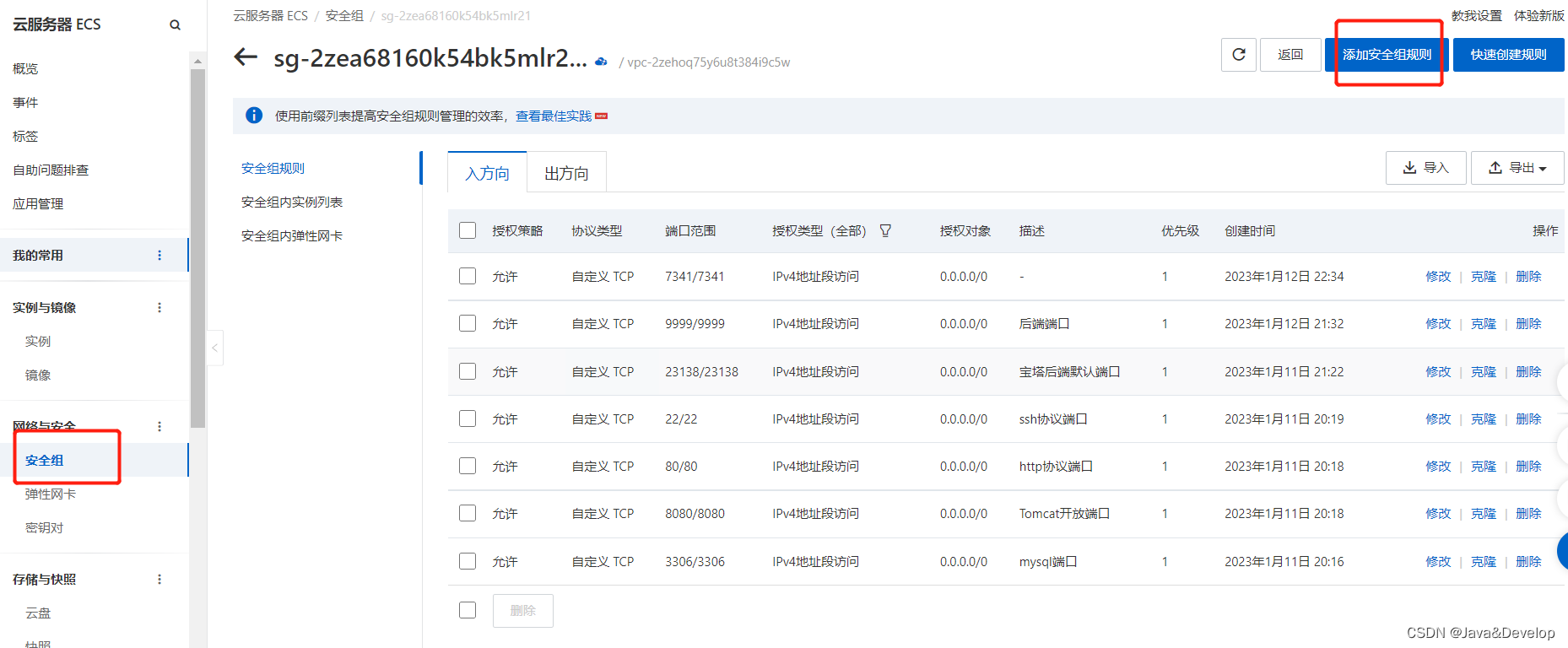Click 删除 for the 23138/23138 rule
This screenshot has height=648, width=1568.
(x=1528, y=371)
